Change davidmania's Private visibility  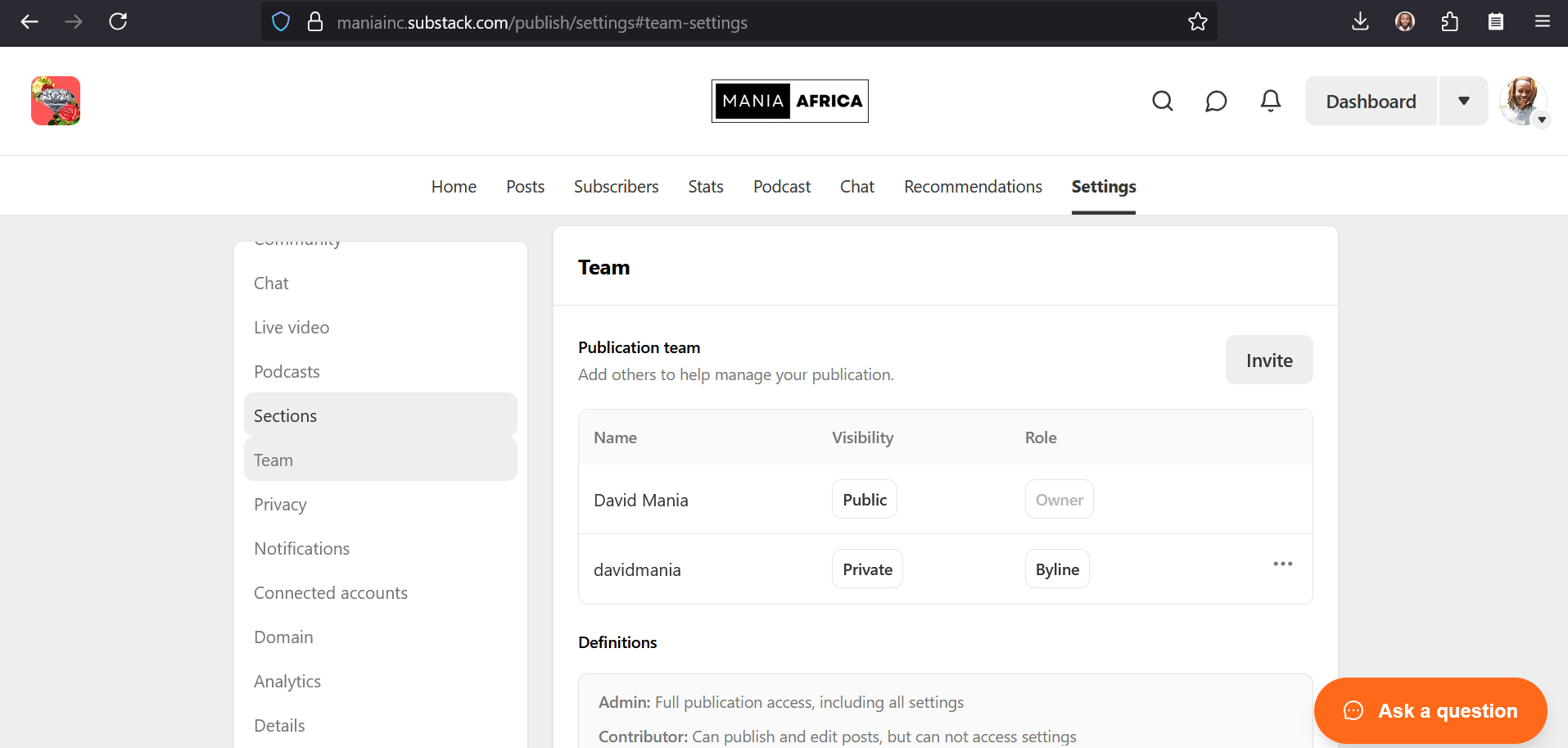[867, 569]
